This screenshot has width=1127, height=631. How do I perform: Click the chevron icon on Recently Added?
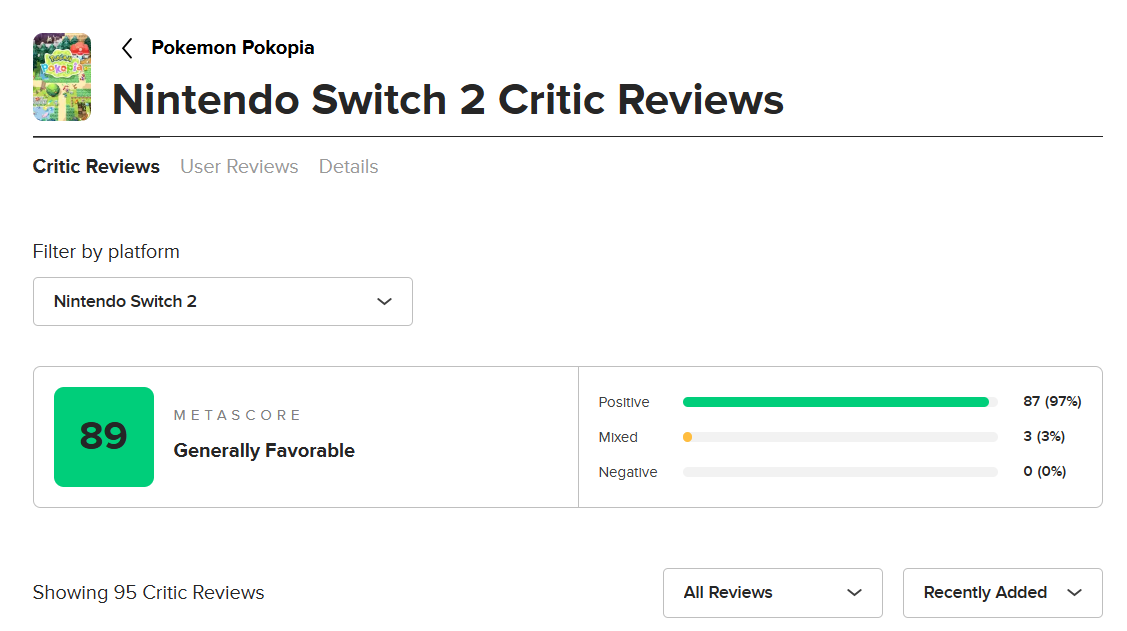pyautogui.click(x=1074, y=593)
